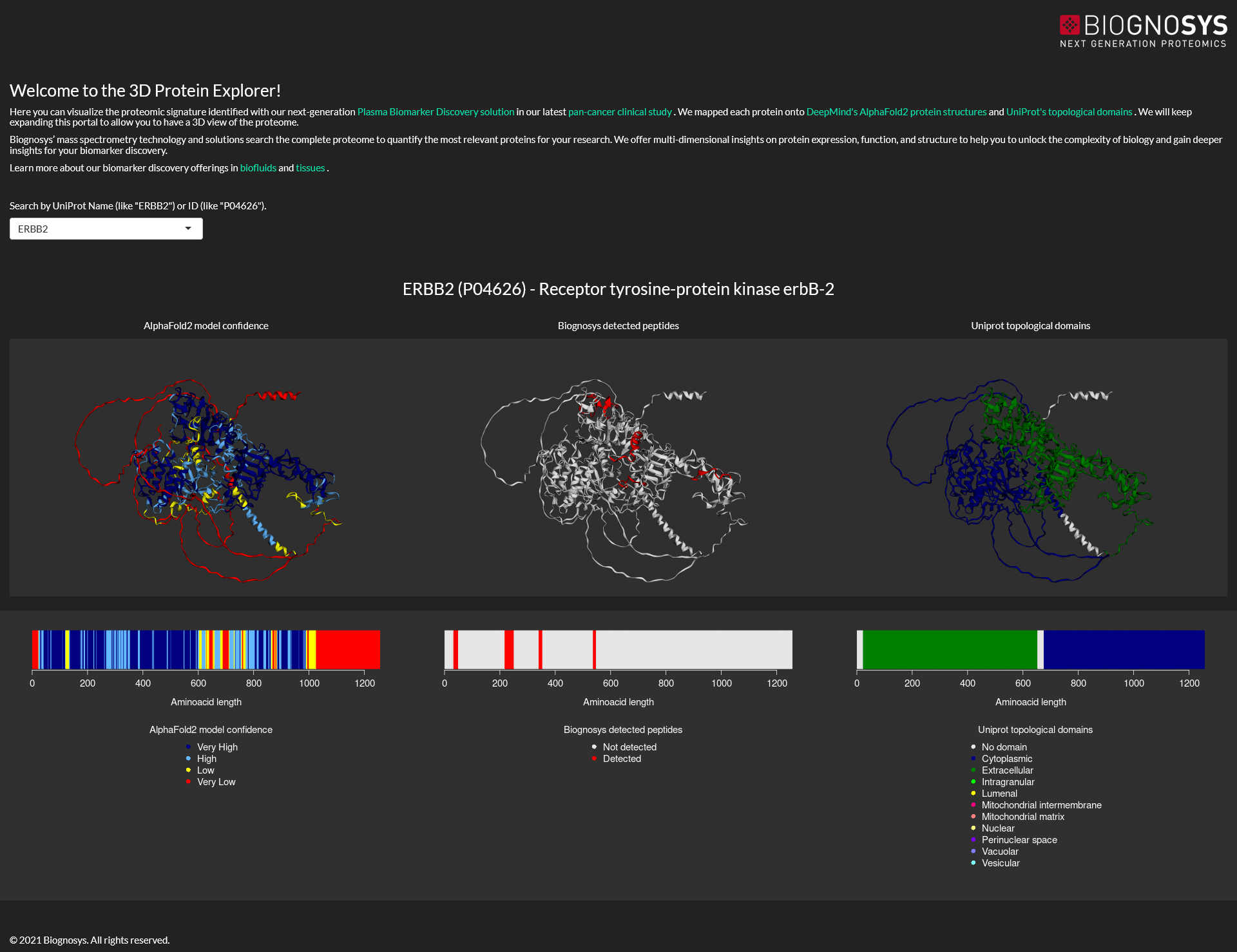This screenshot has height=952, width=1237.
Task: Click the detected peptide bar near position 540
Action: 594,650
